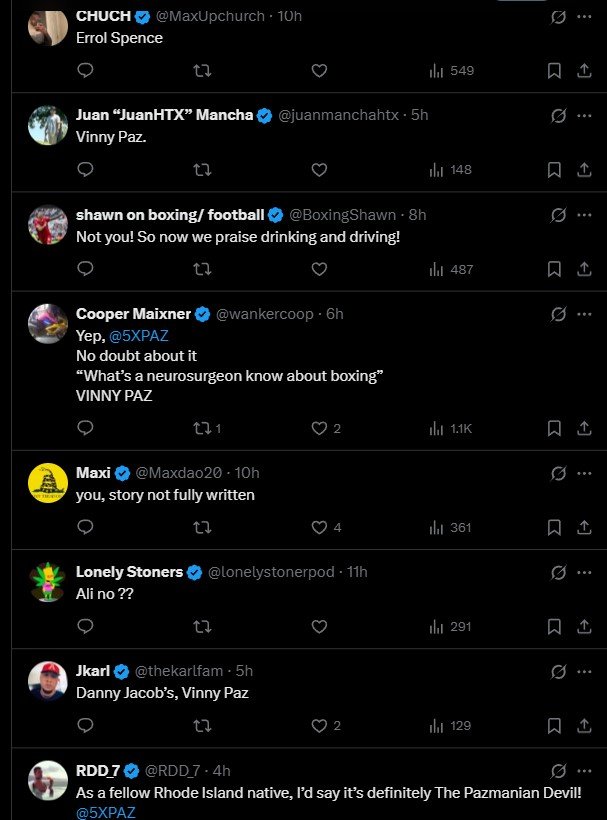Click Grok icon on Juan Mancha's tweet
607x820 pixels.
tap(559, 116)
